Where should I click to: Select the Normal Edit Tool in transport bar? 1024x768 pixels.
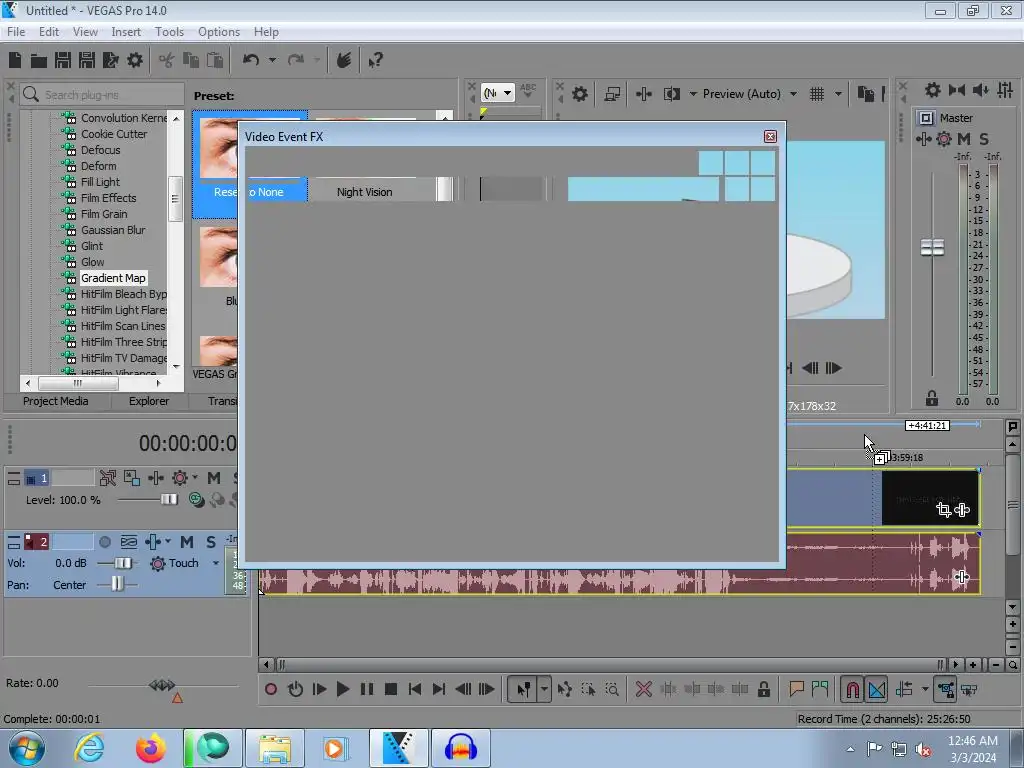[524, 690]
